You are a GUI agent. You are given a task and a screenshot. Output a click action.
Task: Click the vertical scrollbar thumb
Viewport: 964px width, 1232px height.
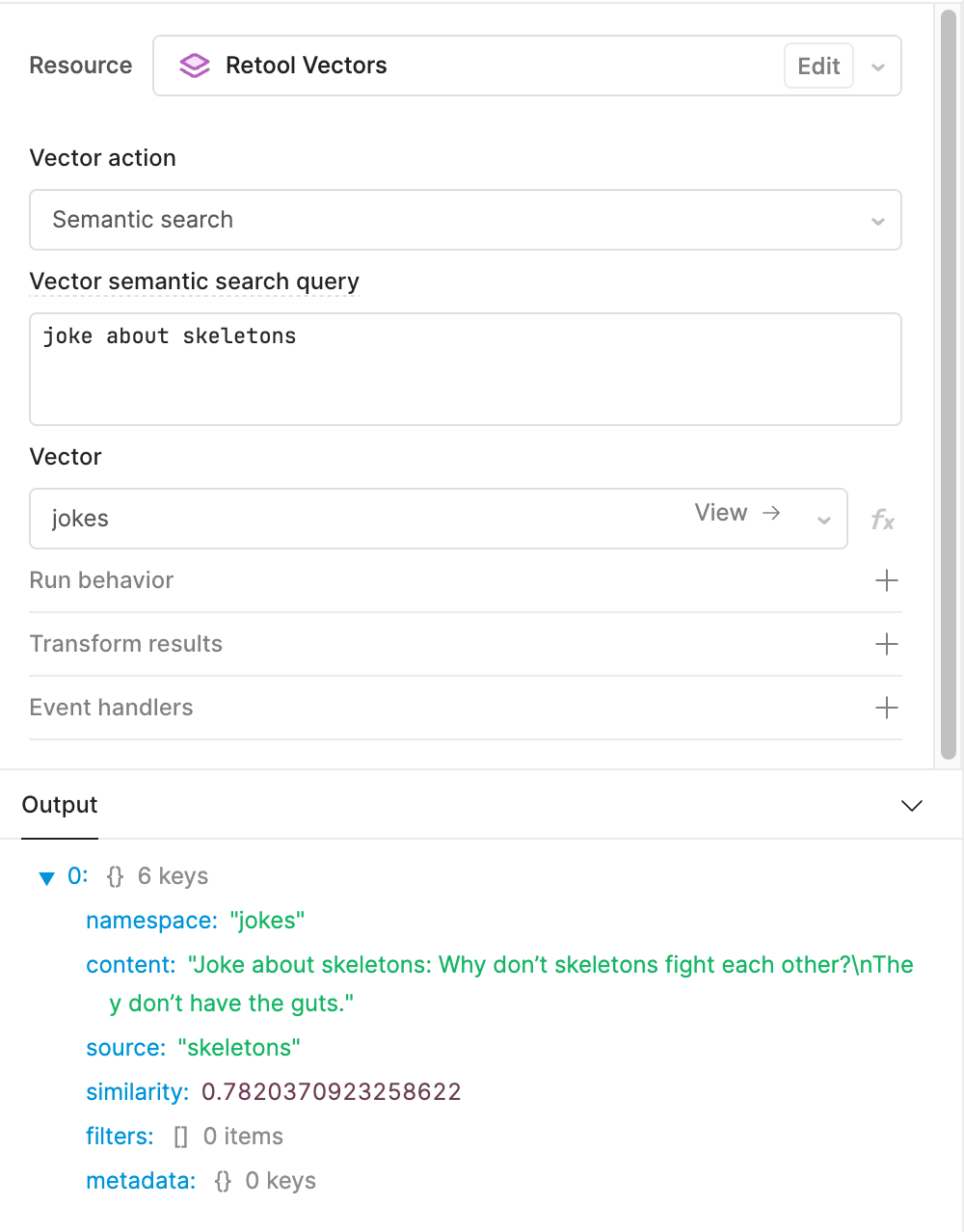pos(949,386)
